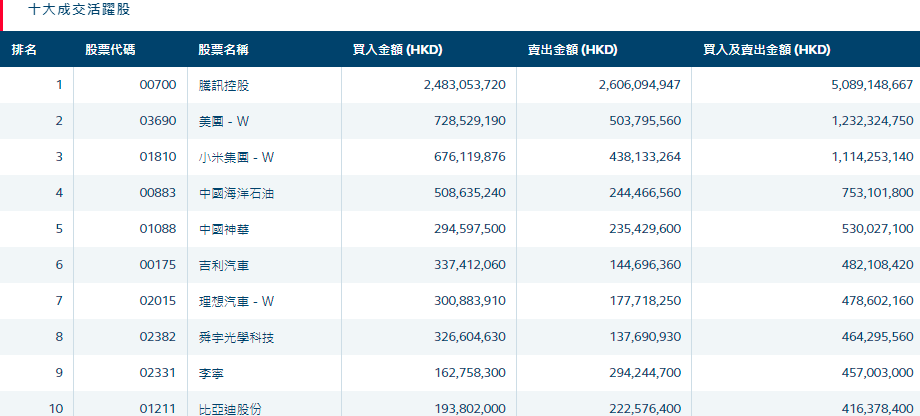Image resolution: width=920 pixels, height=416 pixels.
Task: Click buy amount 326,604,630
Action: pyautogui.click(x=469, y=337)
